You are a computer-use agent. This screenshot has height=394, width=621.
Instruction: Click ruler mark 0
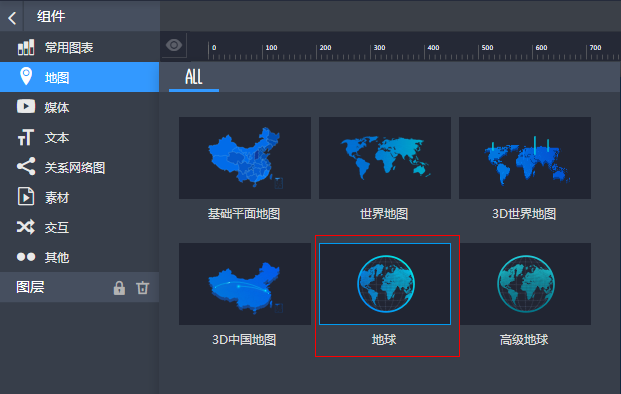(214, 48)
